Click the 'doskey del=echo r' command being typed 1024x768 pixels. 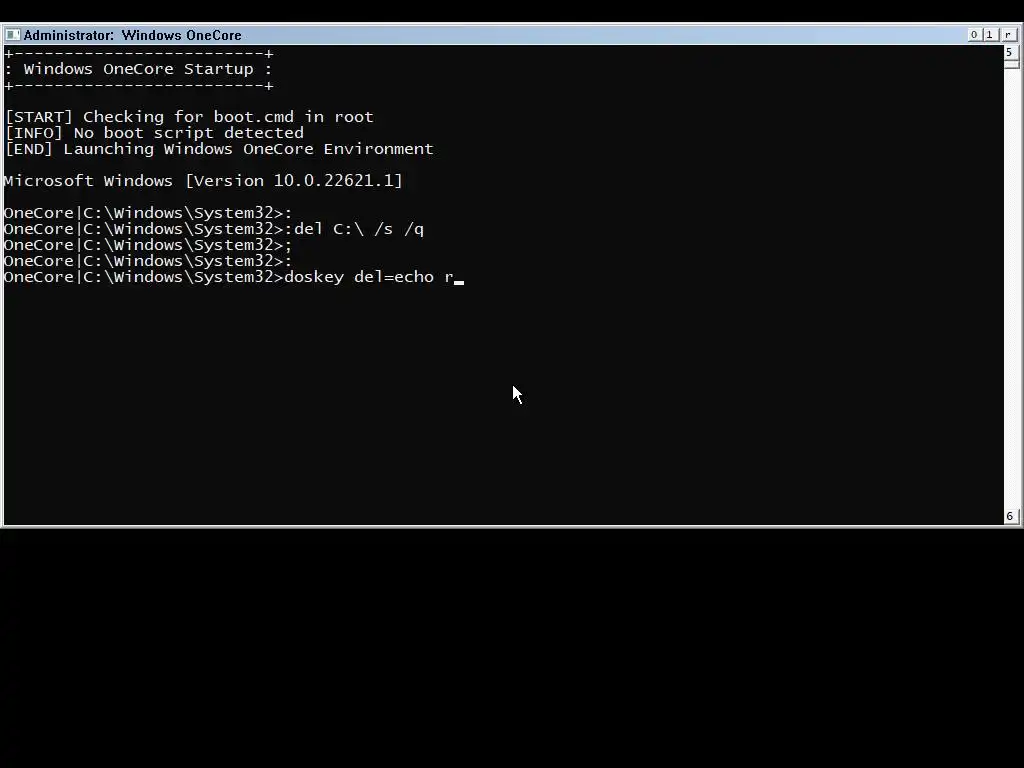369,277
